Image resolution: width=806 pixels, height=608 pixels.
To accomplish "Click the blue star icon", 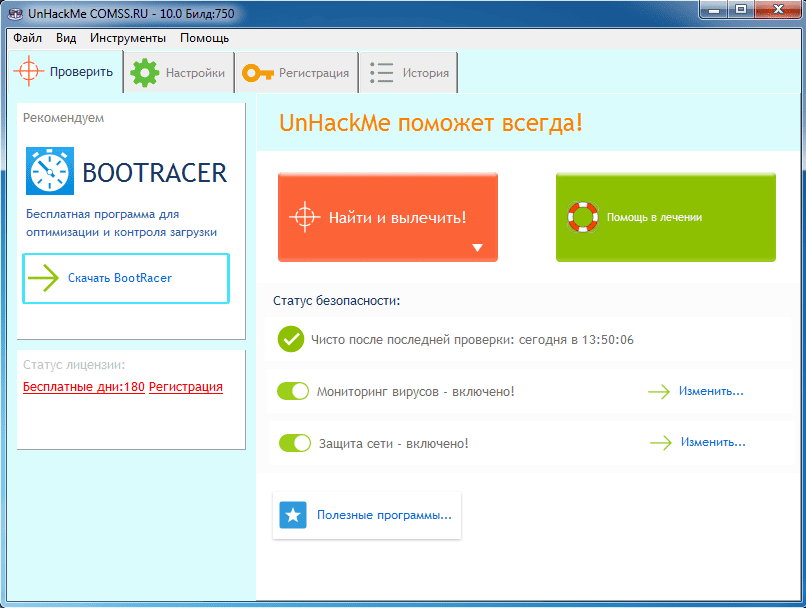I will pos(293,515).
